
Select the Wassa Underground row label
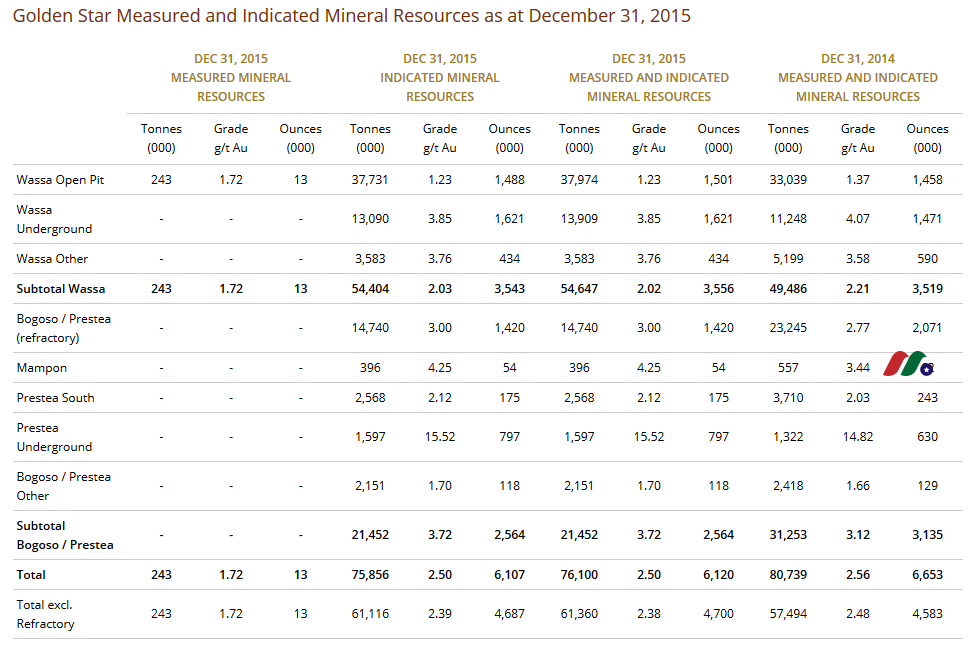pyautogui.click(x=54, y=219)
